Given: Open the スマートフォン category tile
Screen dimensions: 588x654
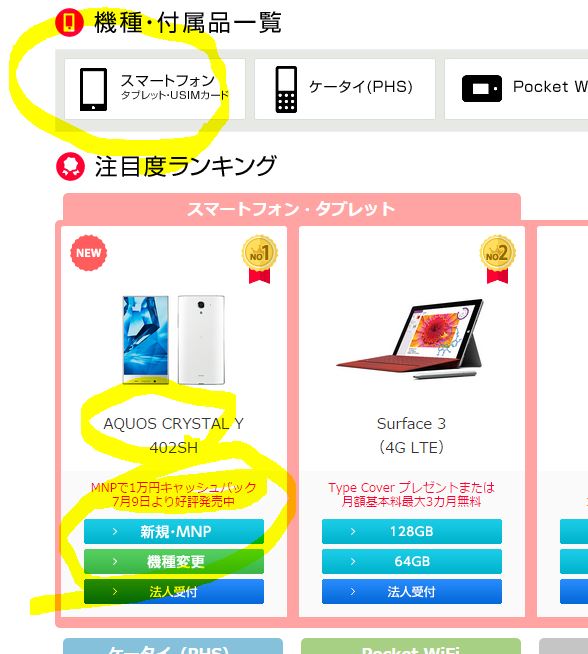Looking at the screenshot, I should [x=155, y=89].
